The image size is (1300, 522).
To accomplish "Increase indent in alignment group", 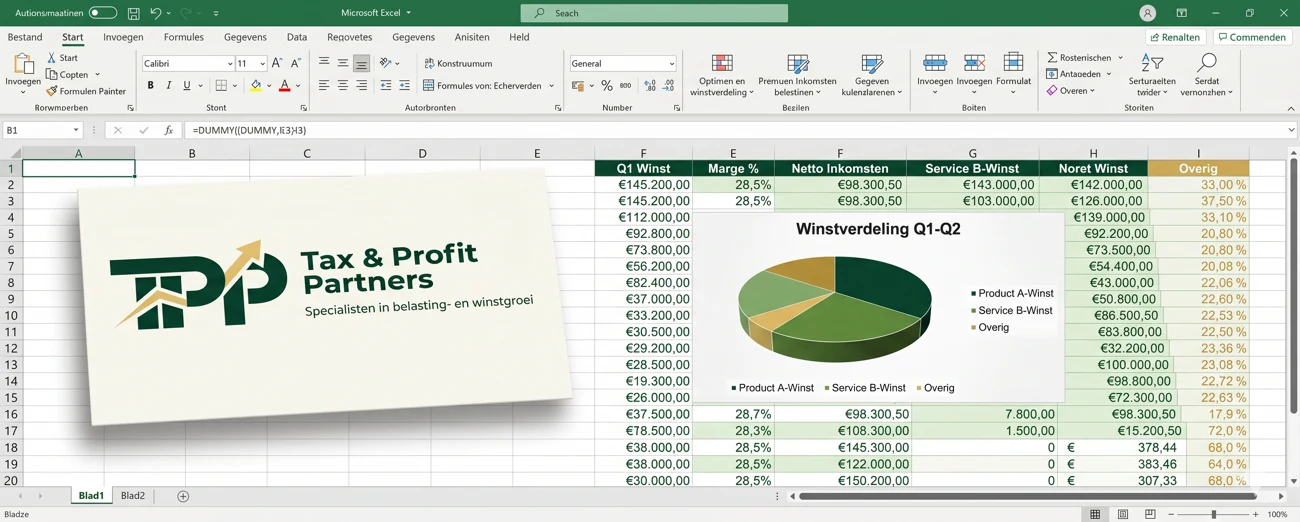I will pos(404,86).
